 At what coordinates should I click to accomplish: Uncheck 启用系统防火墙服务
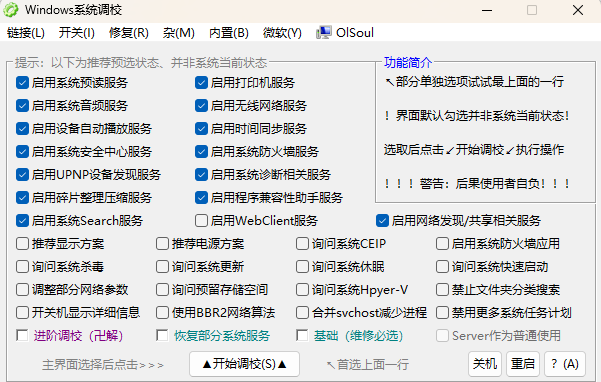(x=201, y=152)
